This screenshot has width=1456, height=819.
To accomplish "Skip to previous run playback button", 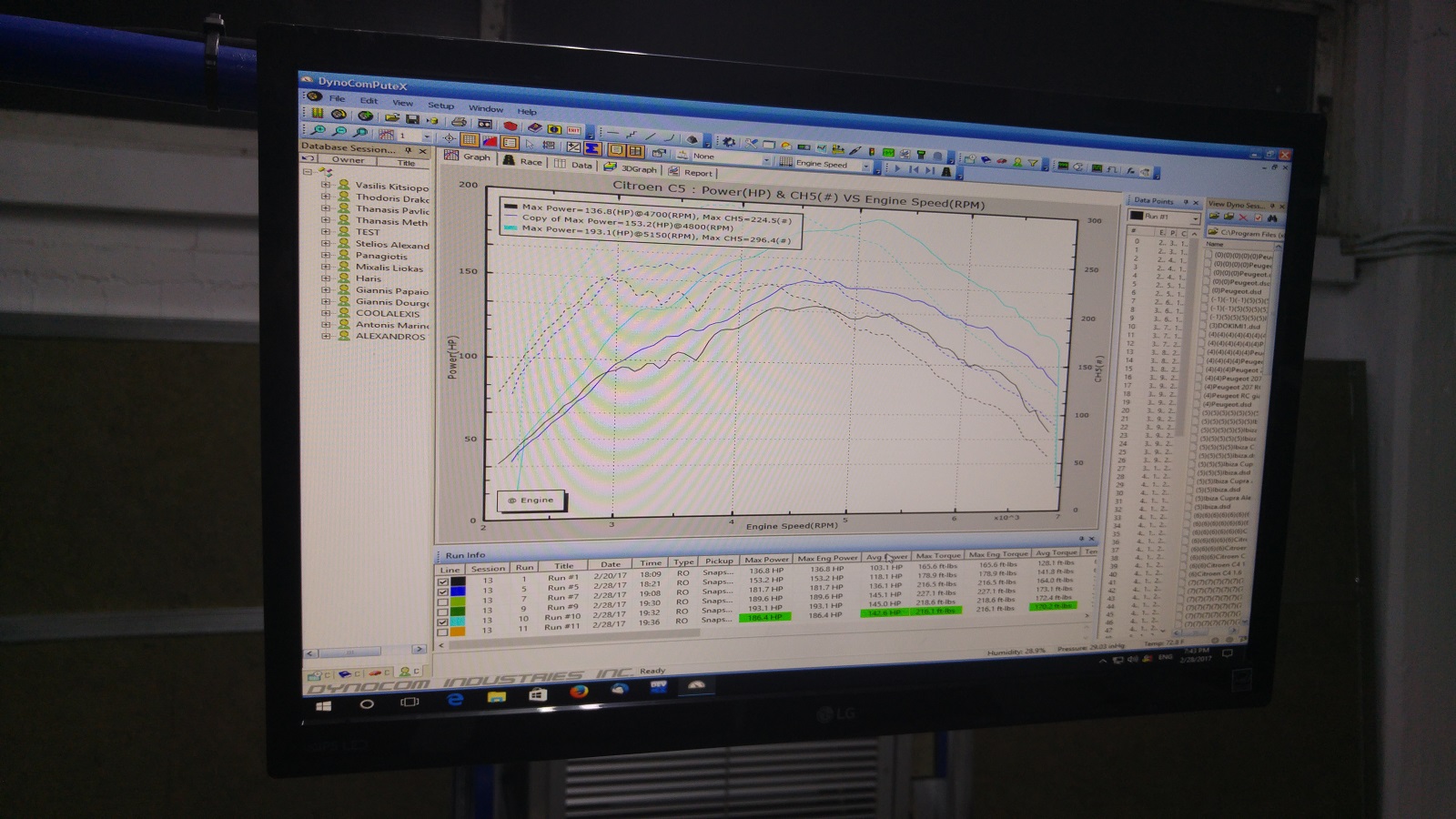I will tap(914, 169).
